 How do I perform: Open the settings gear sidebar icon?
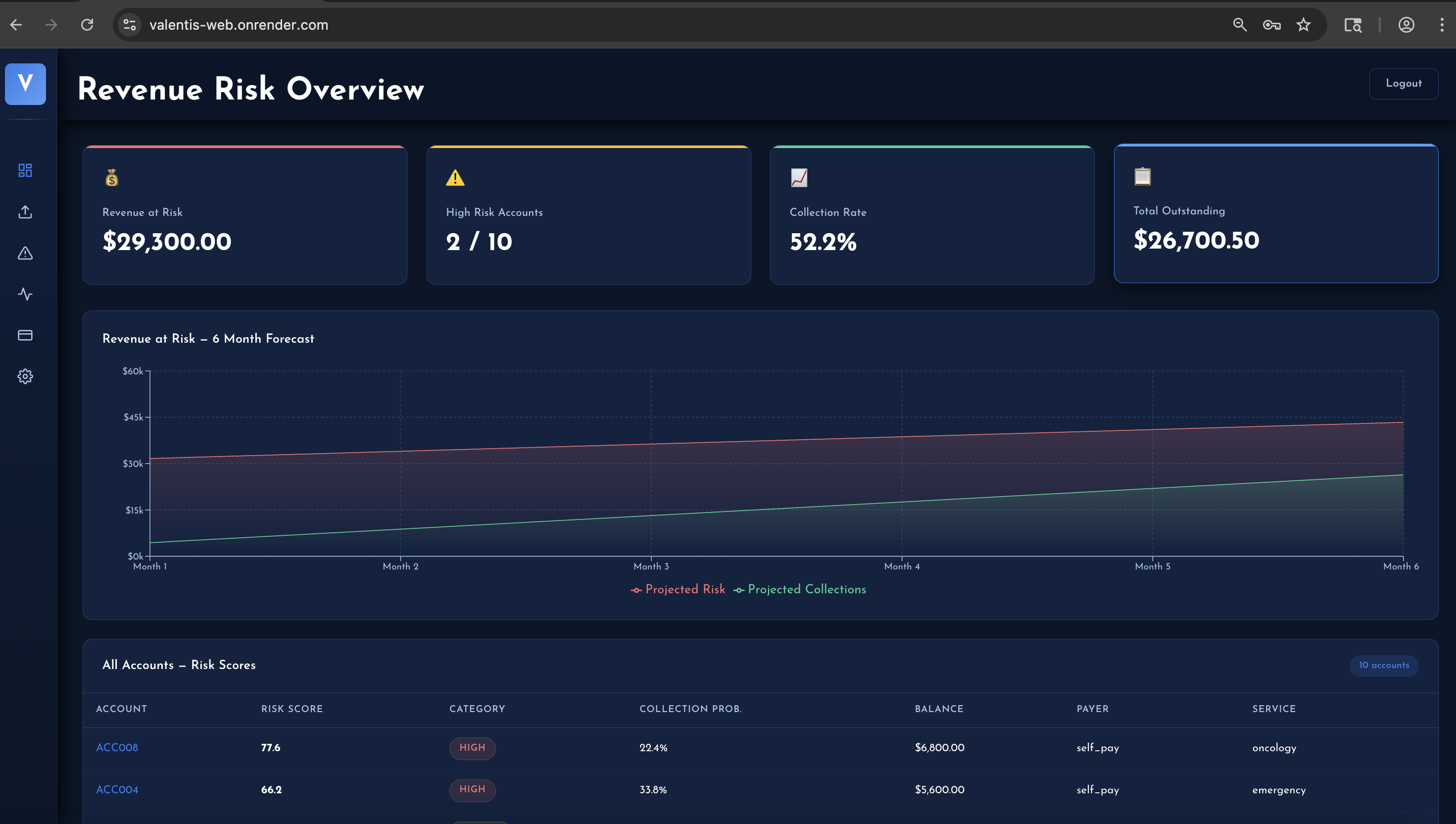coord(25,376)
